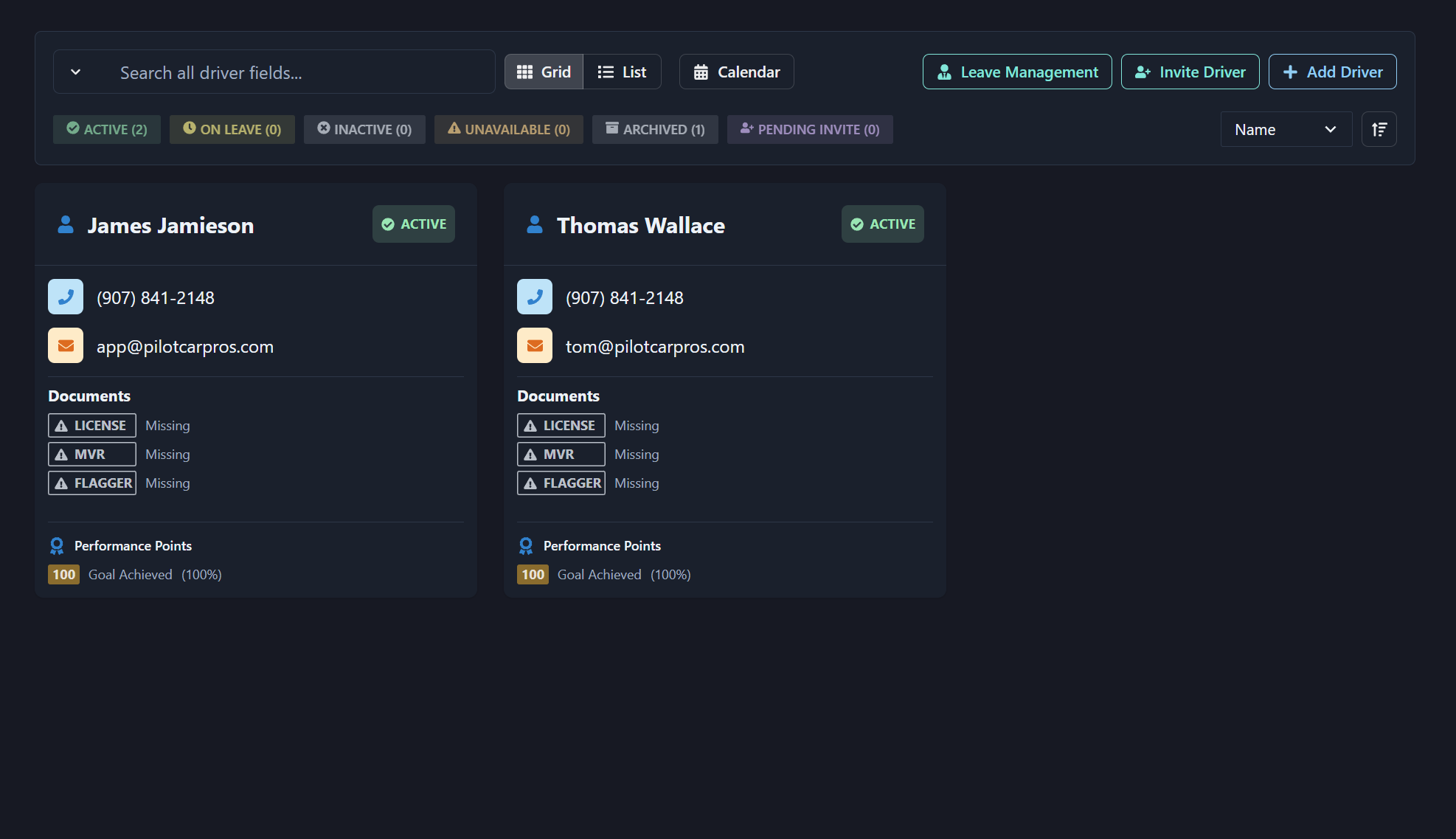Switch to Grid view
The height and width of the screenshot is (839, 1456).
click(544, 72)
